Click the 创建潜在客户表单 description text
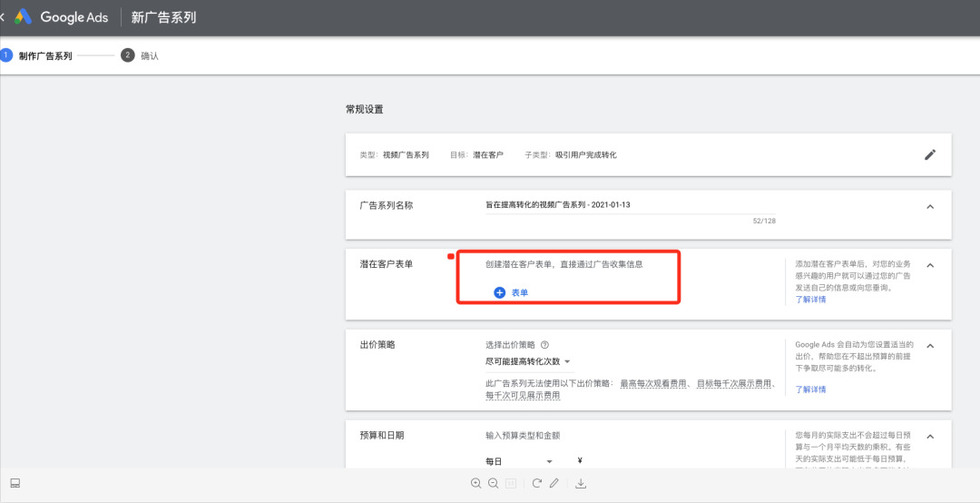The width and height of the screenshot is (980, 503). tap(564, 264)
